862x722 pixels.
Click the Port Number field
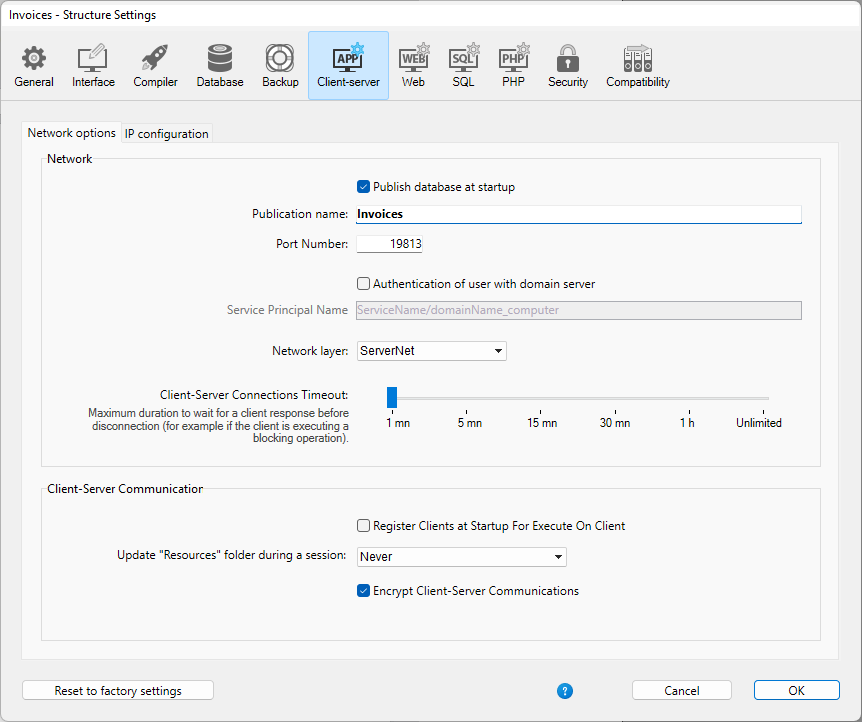point(389,244)
